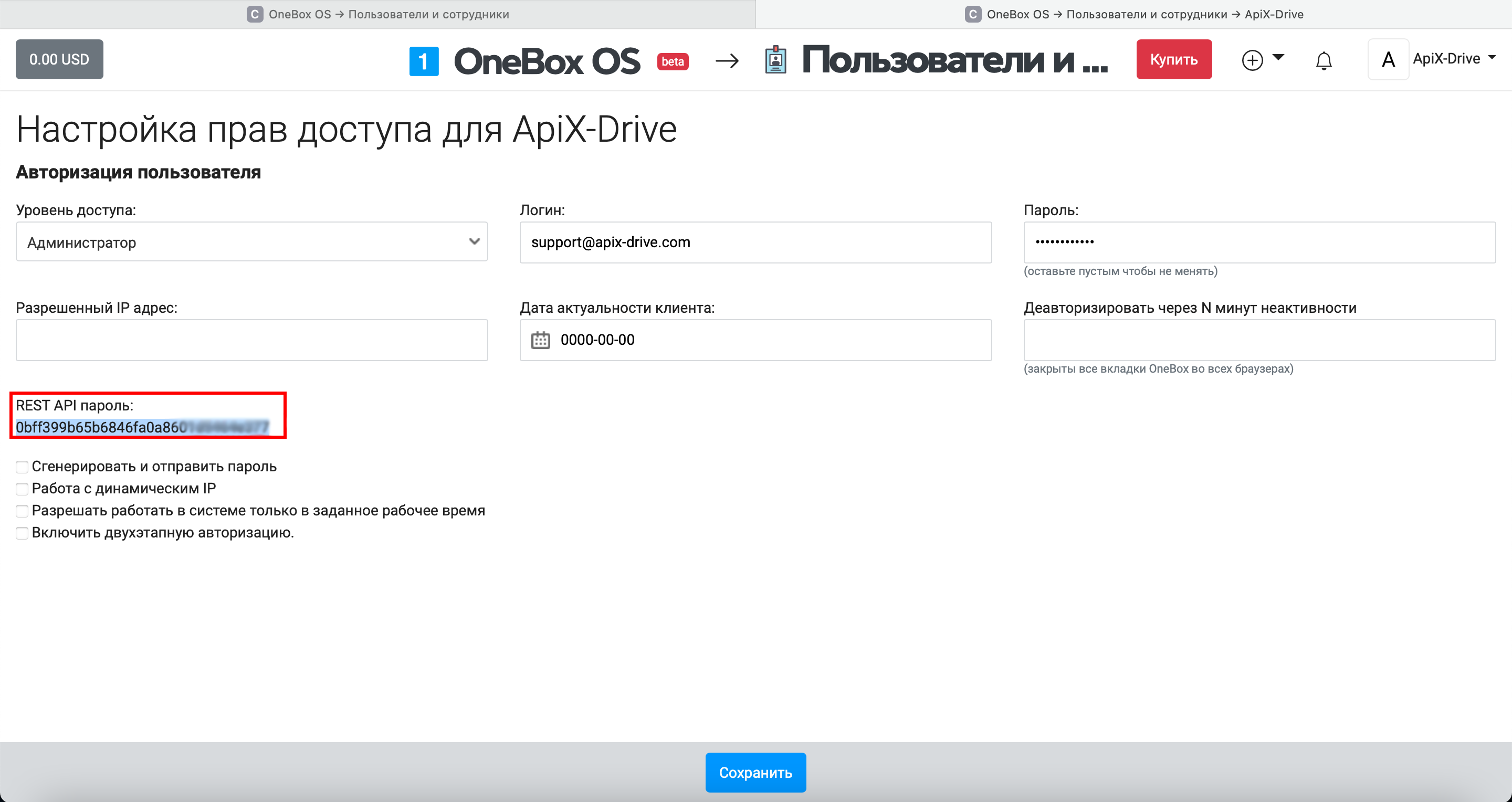This screenshot has height=802, width=1512.
Task: Click the hint закрыты все вкладки OneBox
Action: coord(1159,369)
